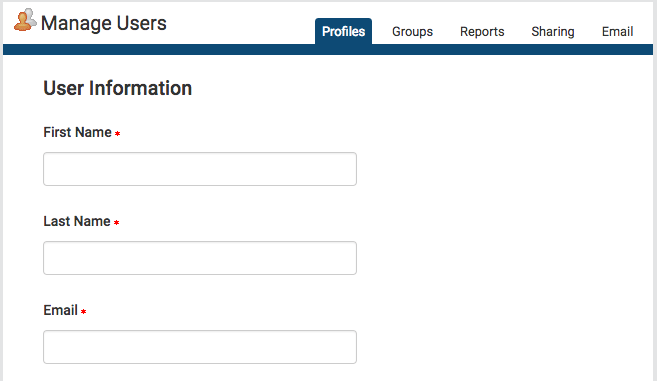Click the word Manage in the page title
This screenshot has width=657, height=381.
click(76, 23)
